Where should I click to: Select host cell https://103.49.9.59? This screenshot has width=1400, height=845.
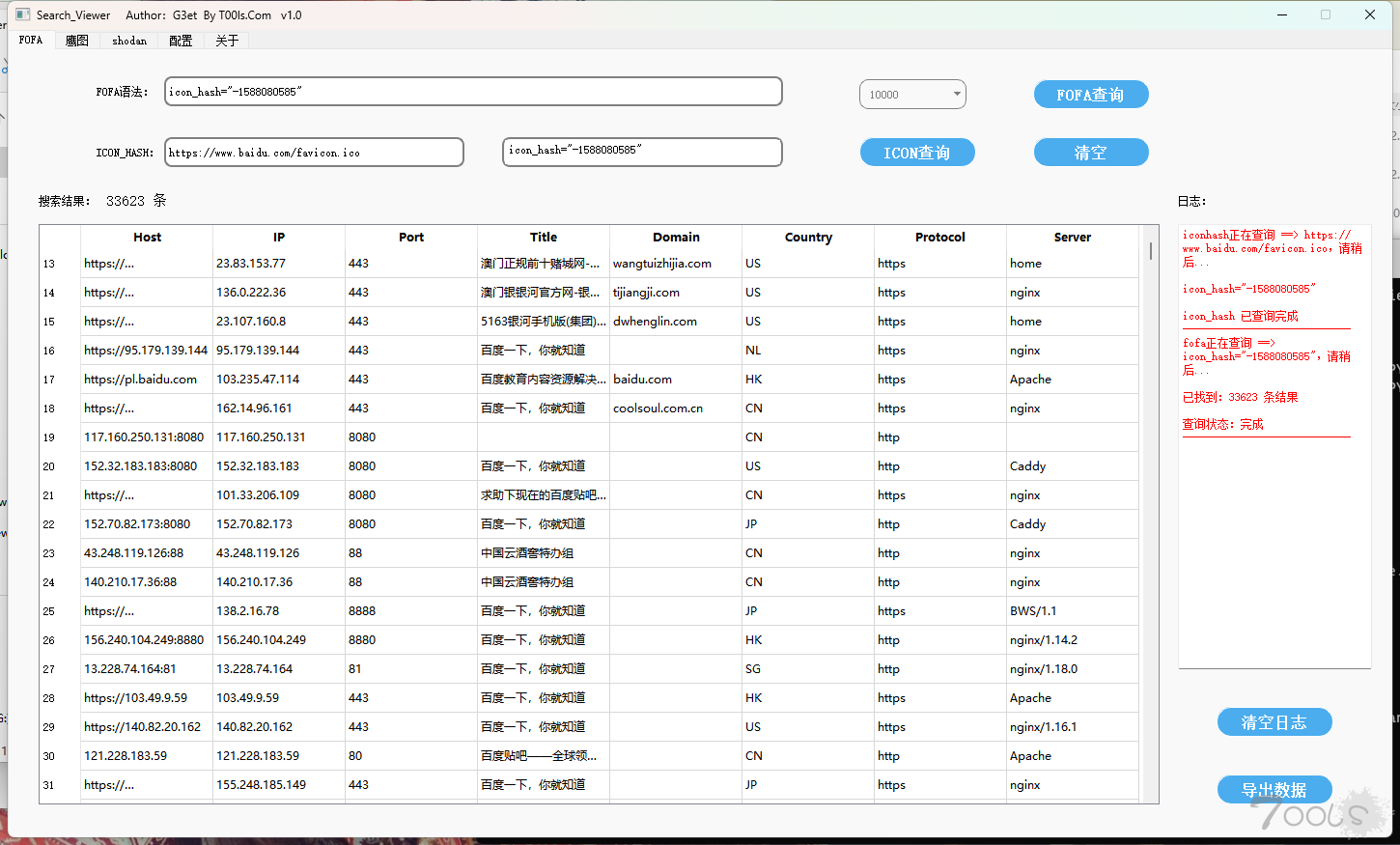pos(147,698)
